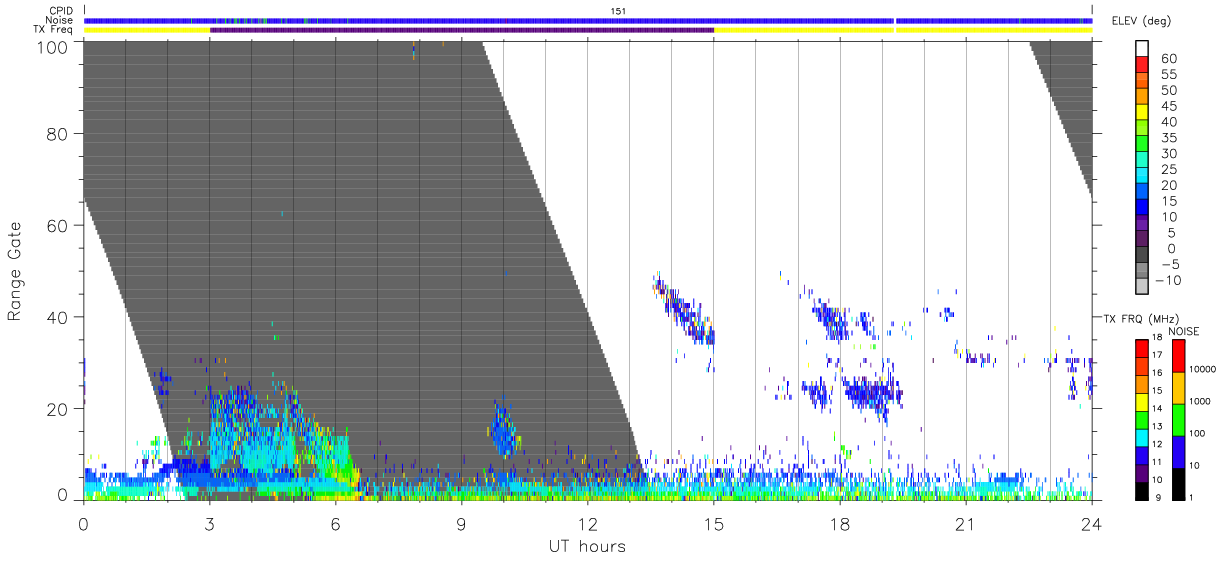This screenshot has height=567, width=1228.
Task: Click the '80' tick on Range Gate axis
Action: click(58, 135)
